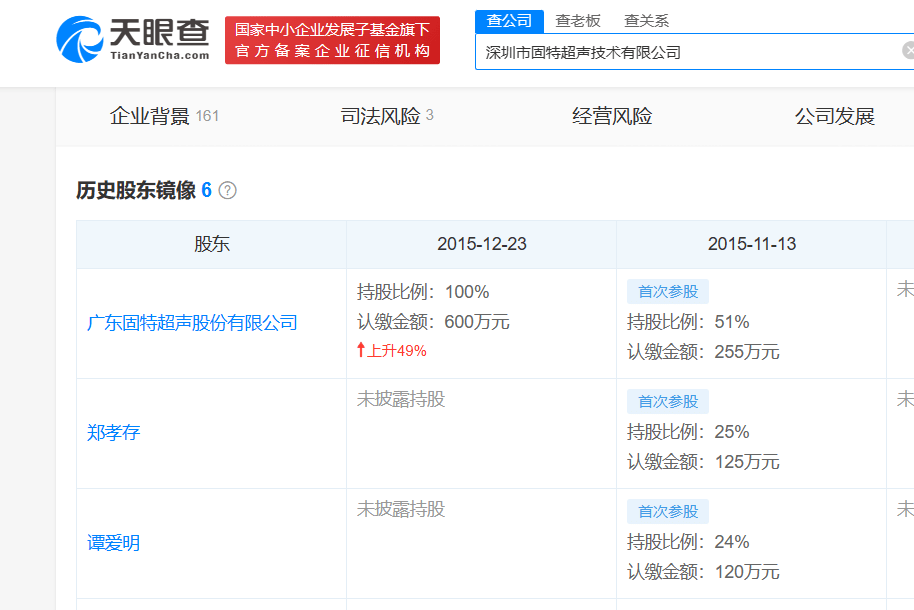Open shareholder 郑孝存 profile link
Screen dimensions: 914x610
click(114, 433)
